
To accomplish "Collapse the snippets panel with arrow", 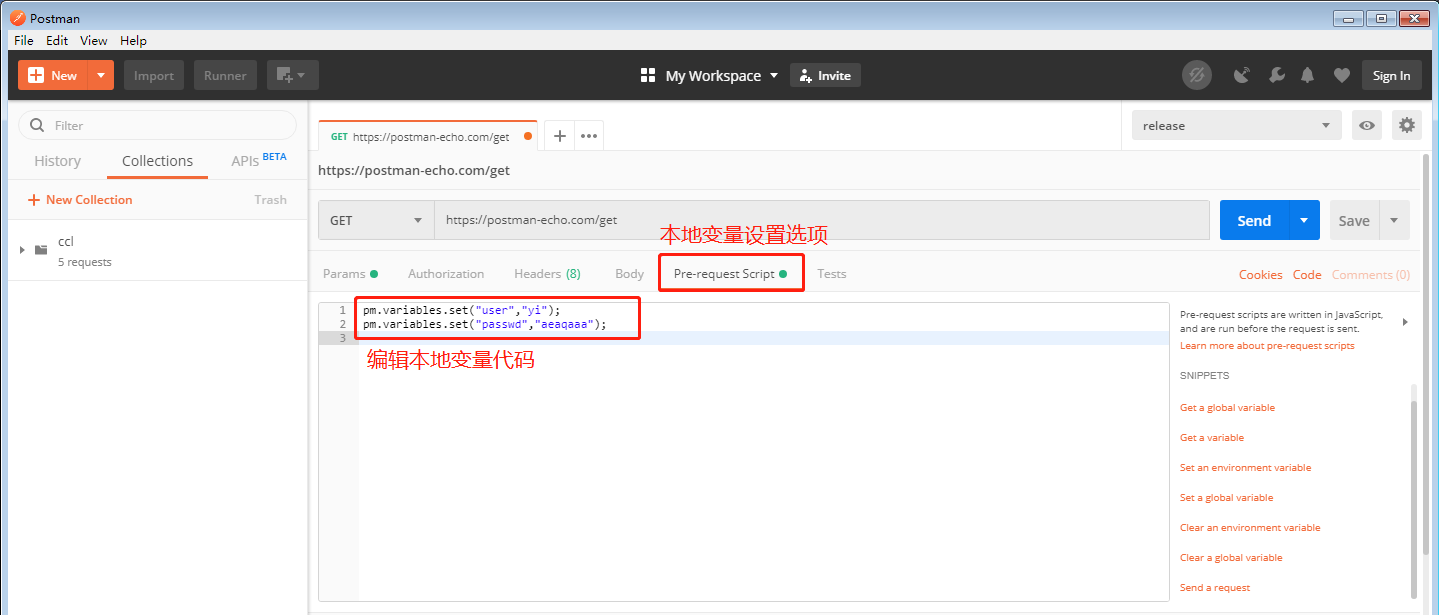I will 1405,322.
